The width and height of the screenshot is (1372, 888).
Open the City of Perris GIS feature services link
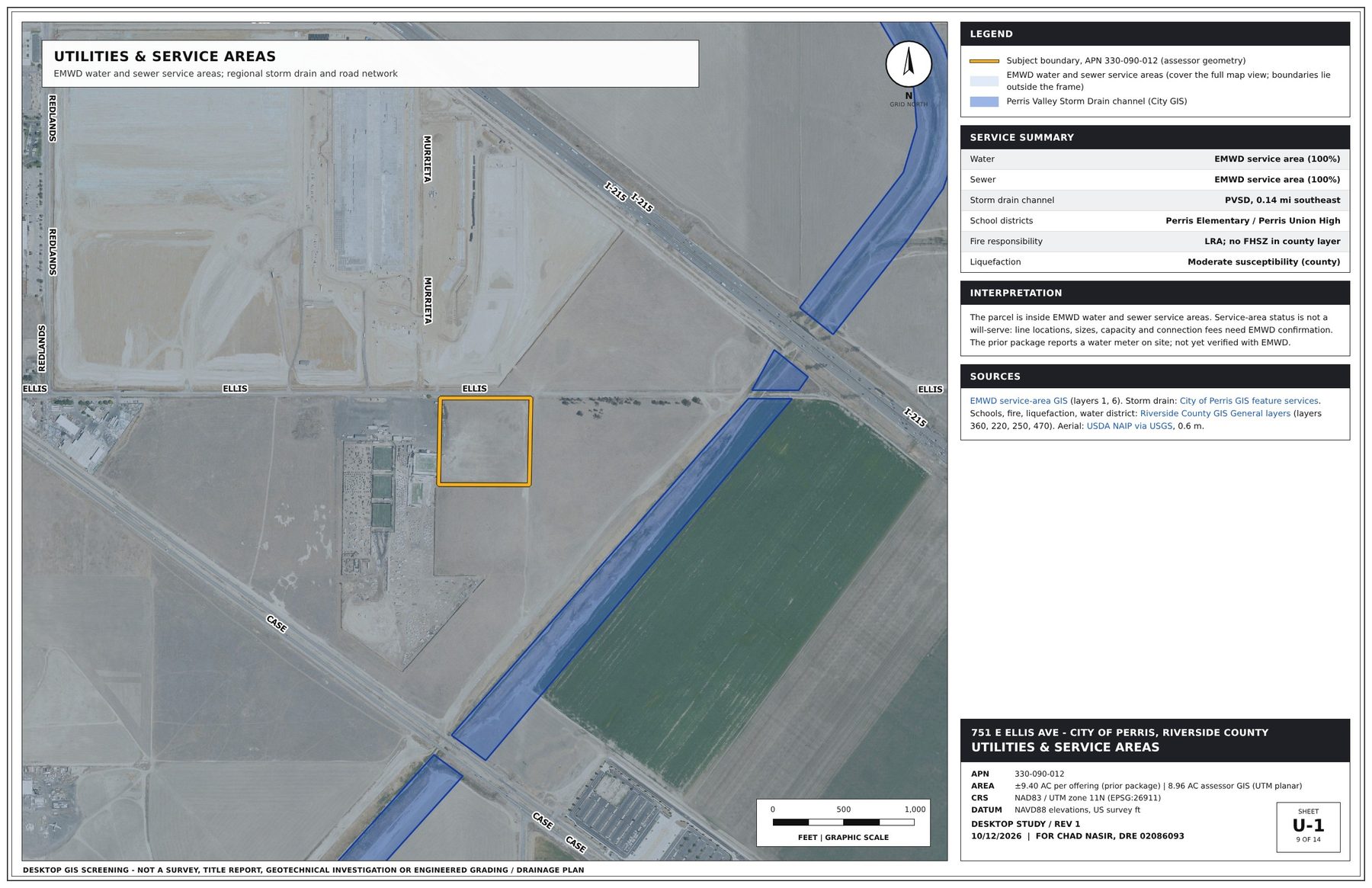(1249, 401)
